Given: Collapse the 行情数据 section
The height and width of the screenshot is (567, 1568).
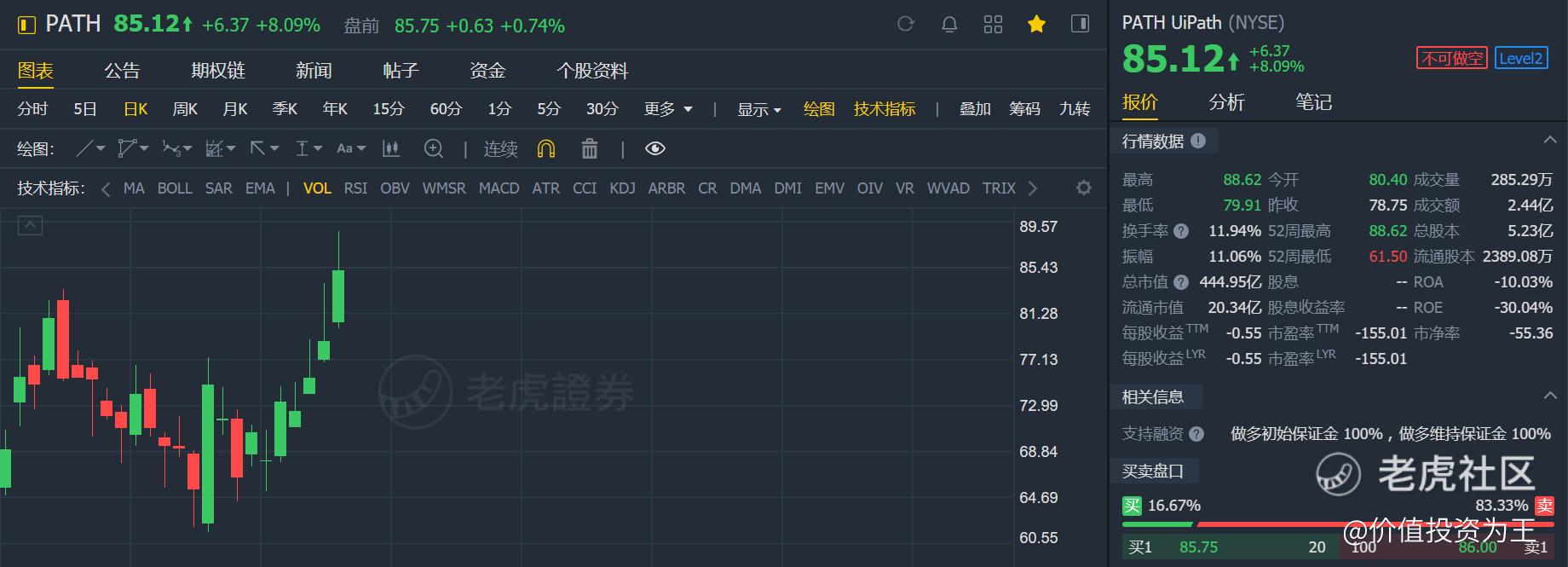Looking at the screenshot, I should pos(1550,140).
